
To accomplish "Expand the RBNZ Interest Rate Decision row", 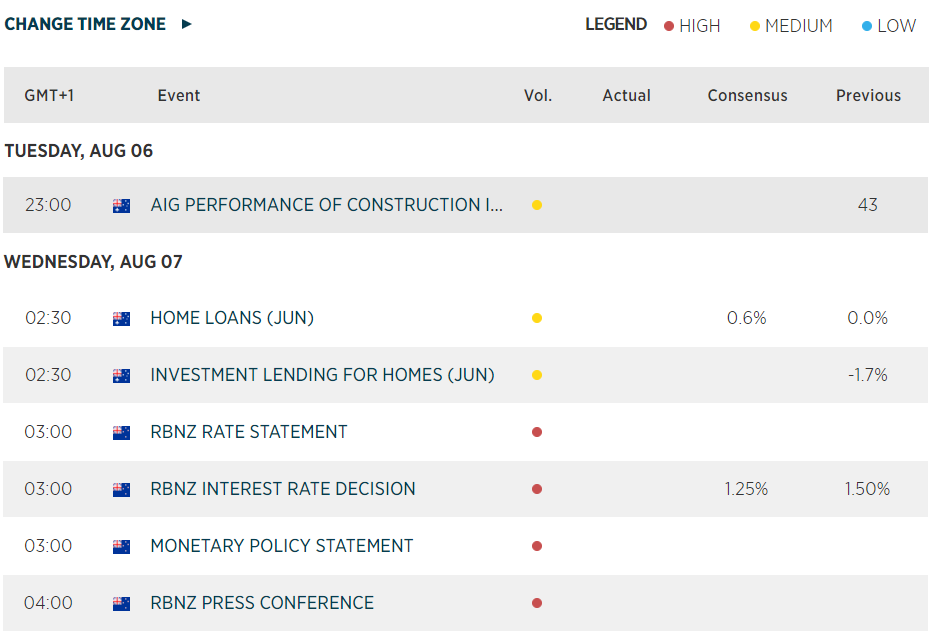I will [x=283, y=490].
